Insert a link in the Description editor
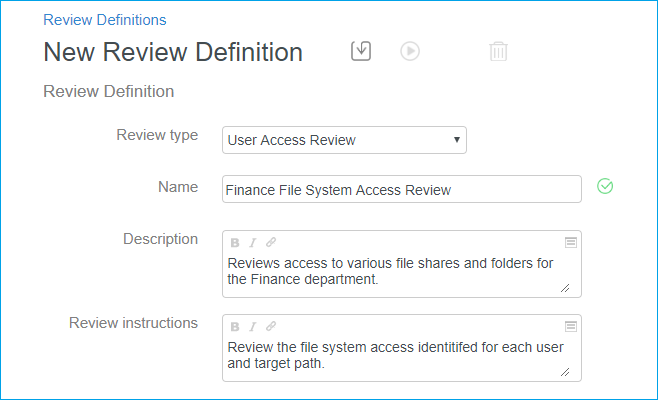 (270, 242)
